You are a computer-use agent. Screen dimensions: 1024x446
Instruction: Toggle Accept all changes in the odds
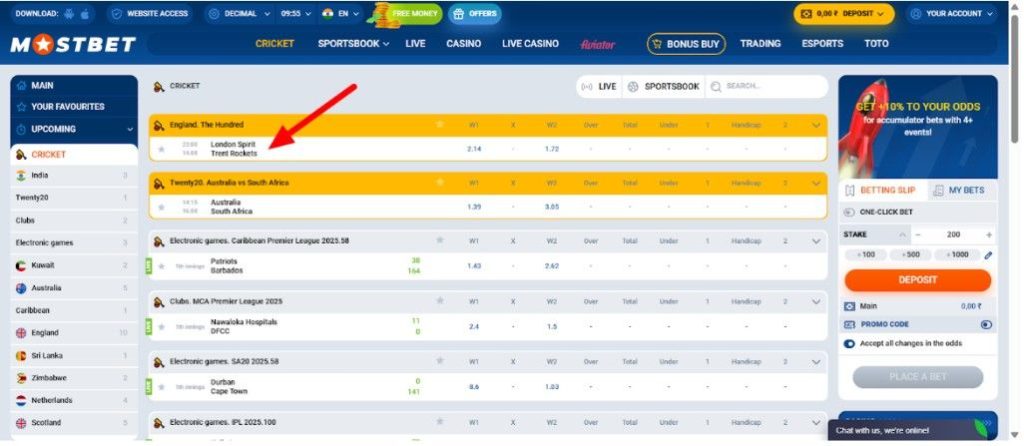pyautogui.click(x=850, y=343)
